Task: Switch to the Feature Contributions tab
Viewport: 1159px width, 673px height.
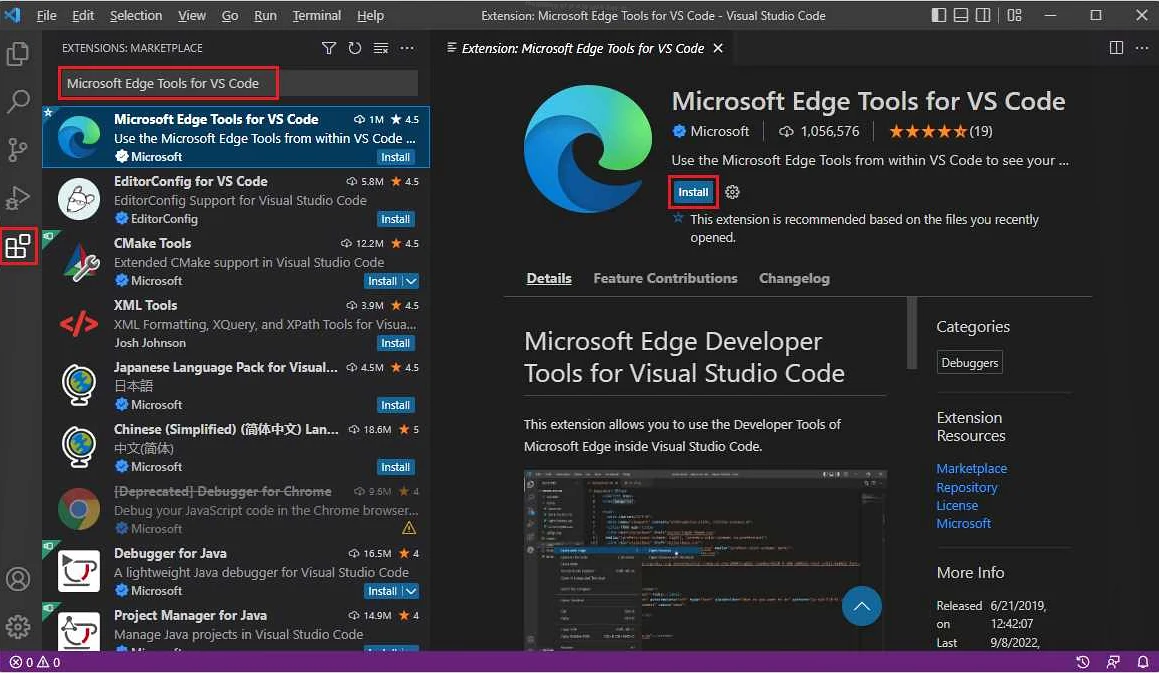Action: tap(665, 278)
